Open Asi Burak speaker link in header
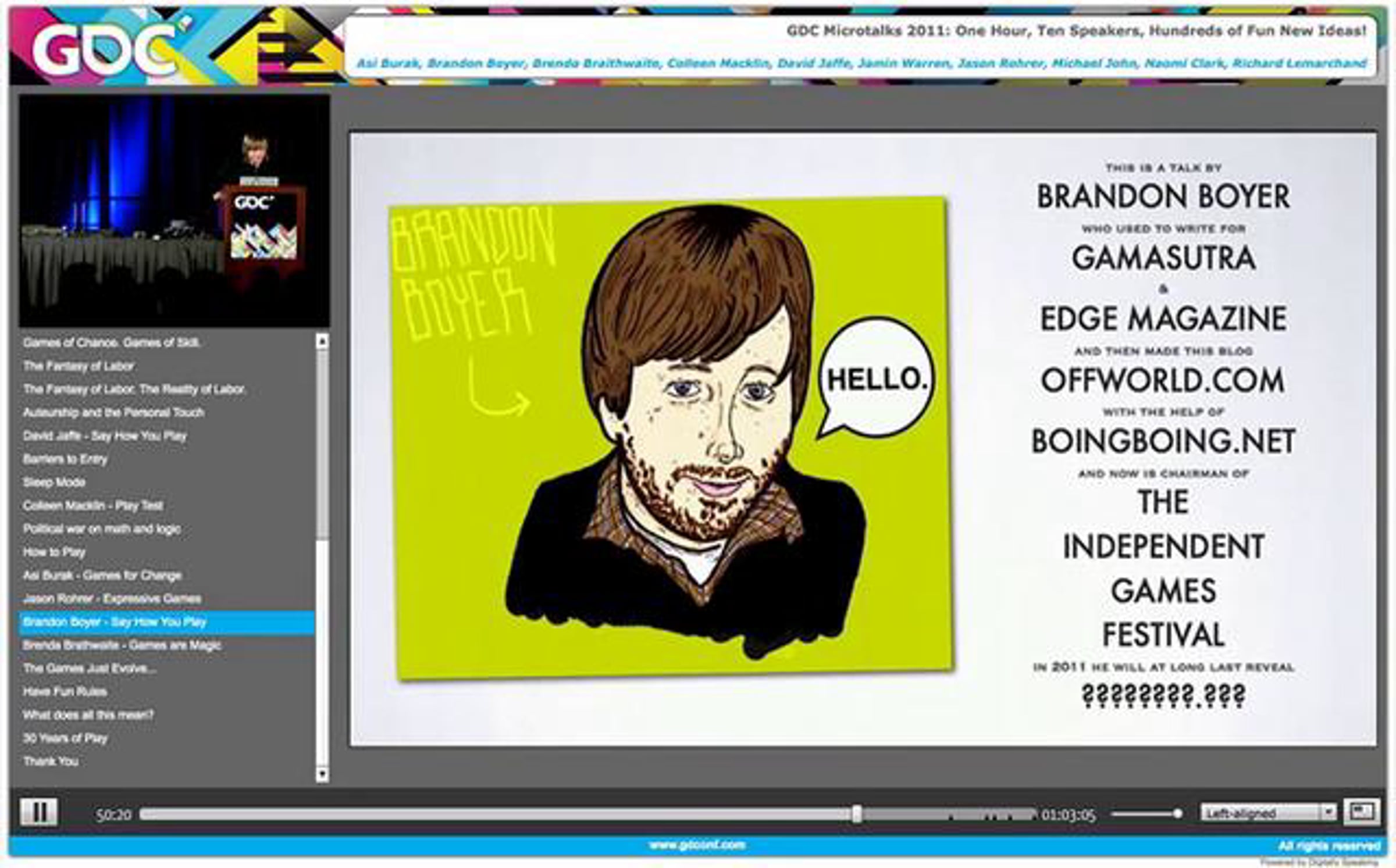 pos(387,63)
